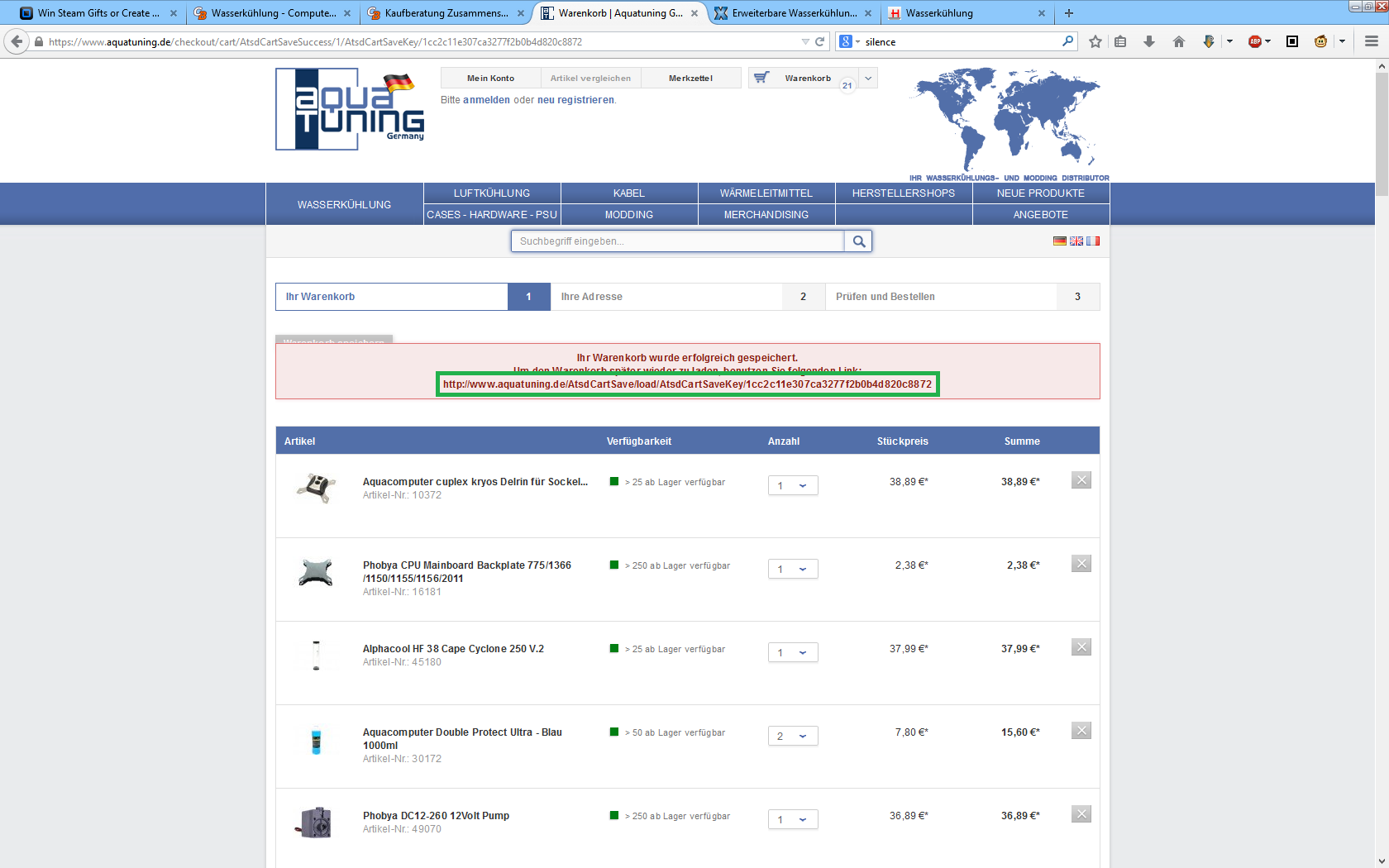This screenshot has height=868, width=1389.
Task: Open the LUFTKÜHLUNG menu
Action: click(x=492, y=193)
